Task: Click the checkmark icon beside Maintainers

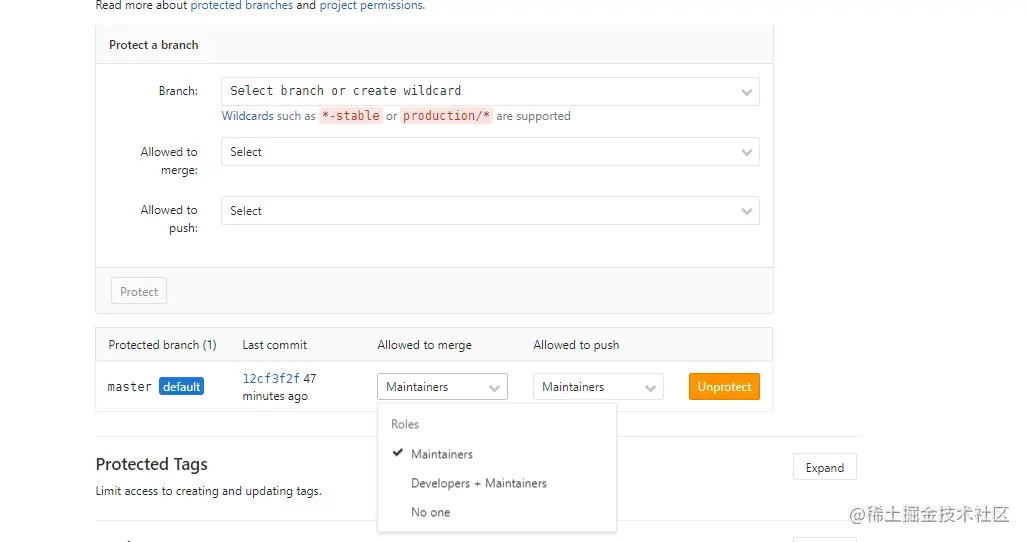Action: [398, 453]
